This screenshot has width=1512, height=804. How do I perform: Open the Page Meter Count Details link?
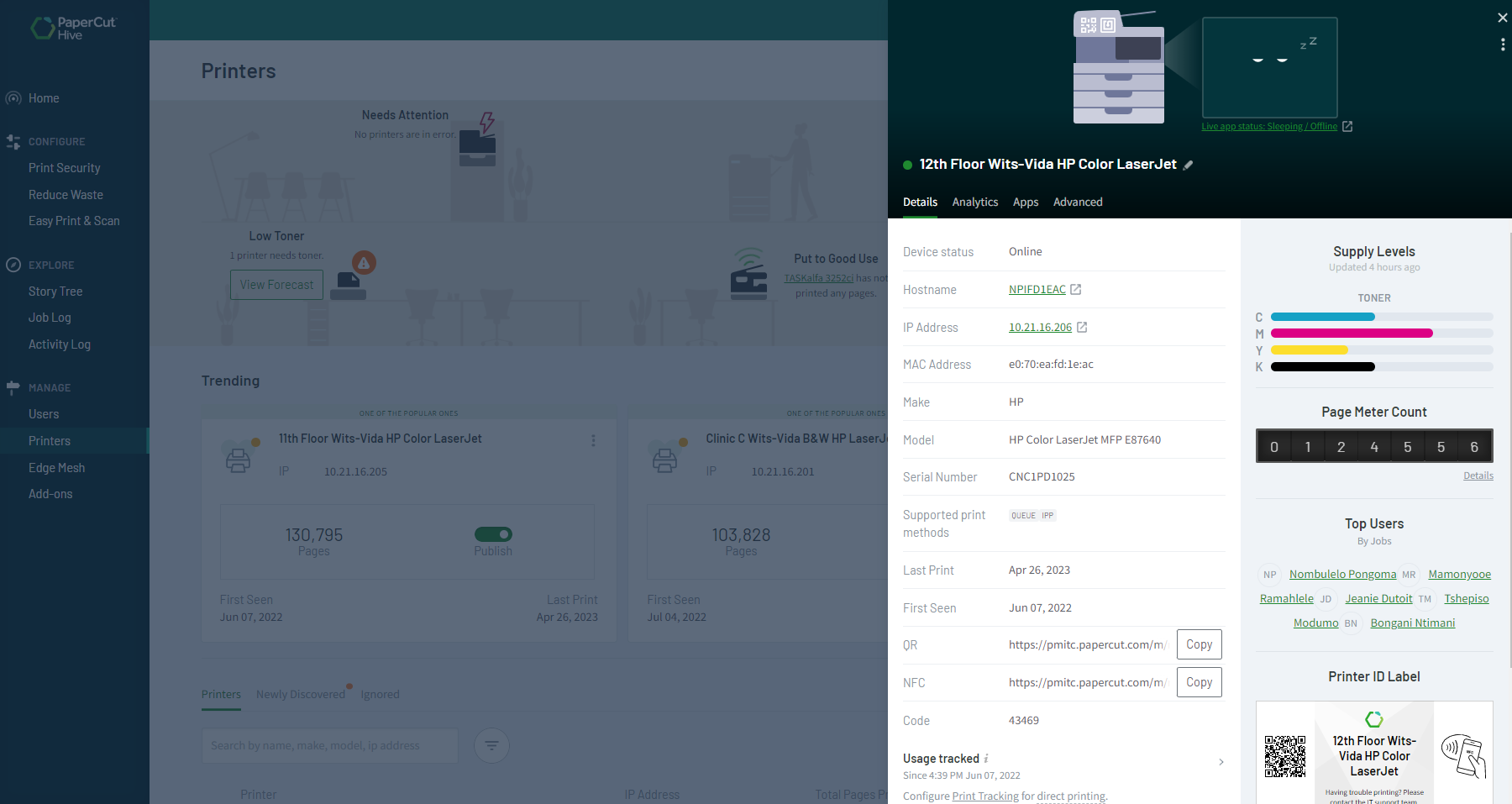pos(1478,476)
